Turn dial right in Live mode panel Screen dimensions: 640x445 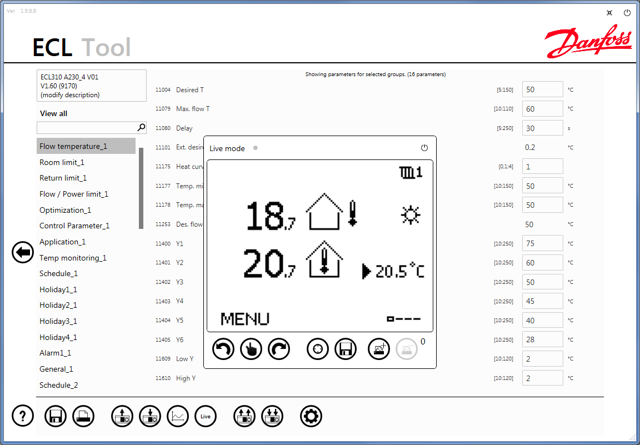point(279,349)
